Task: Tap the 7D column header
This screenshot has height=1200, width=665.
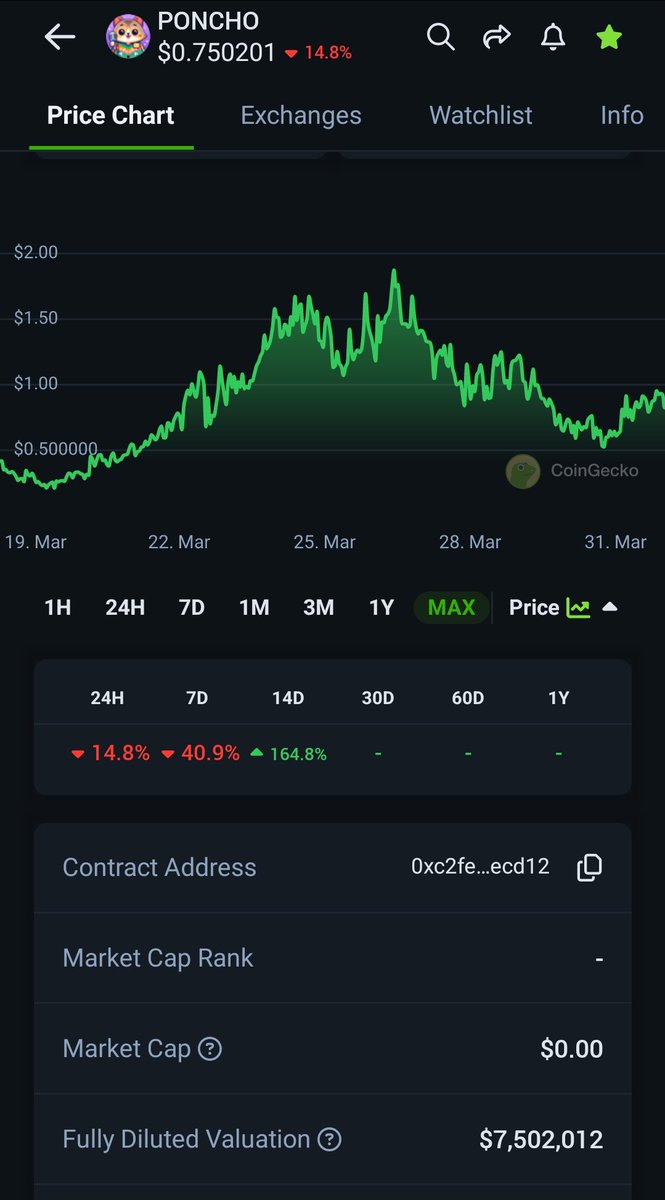Action: pyautogui.click(x=197, y=698)
